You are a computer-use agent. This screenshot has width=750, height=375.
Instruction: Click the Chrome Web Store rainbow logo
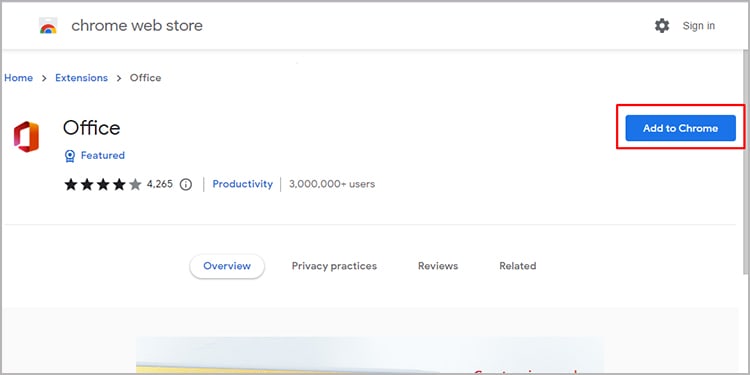click(x=48, y=26)
